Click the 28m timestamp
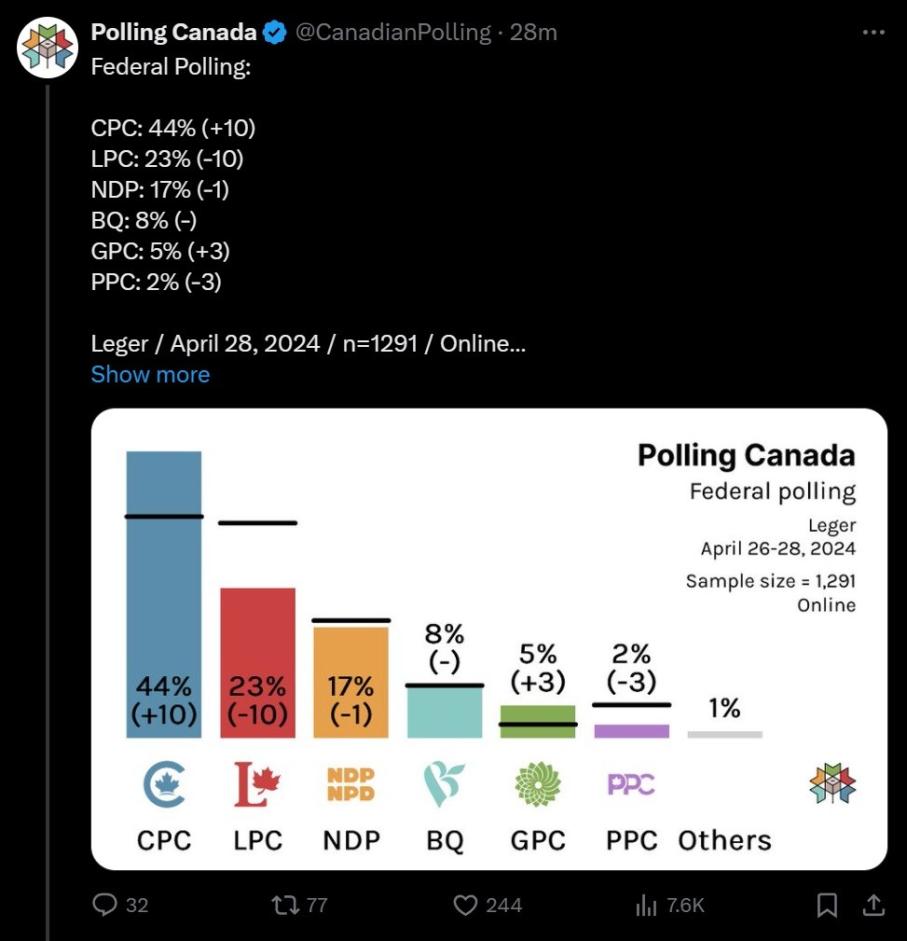Viewport: 907px width, 941px height. pos(533,32)
